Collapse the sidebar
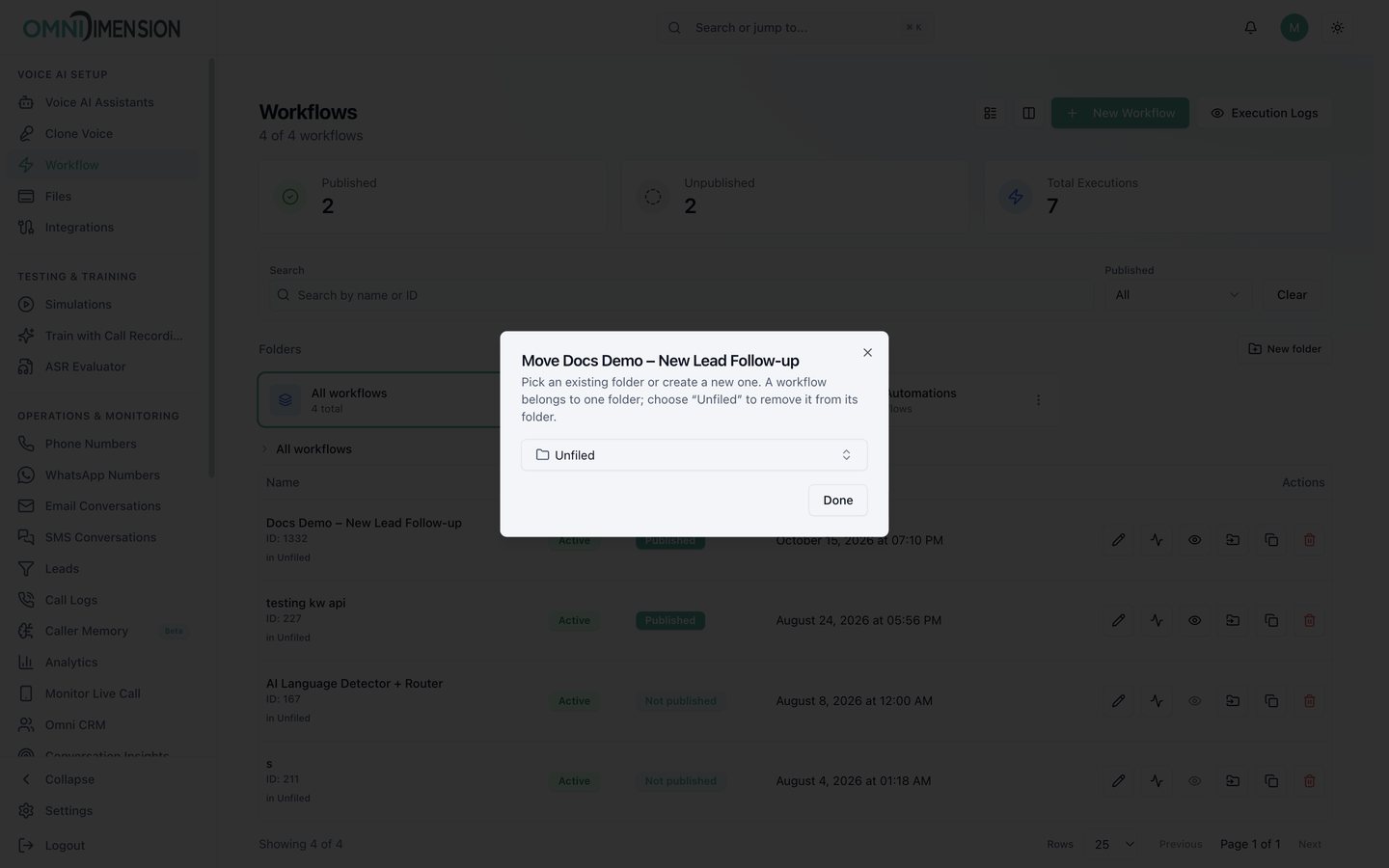The image size is (1389, 868). coord(69,779)
